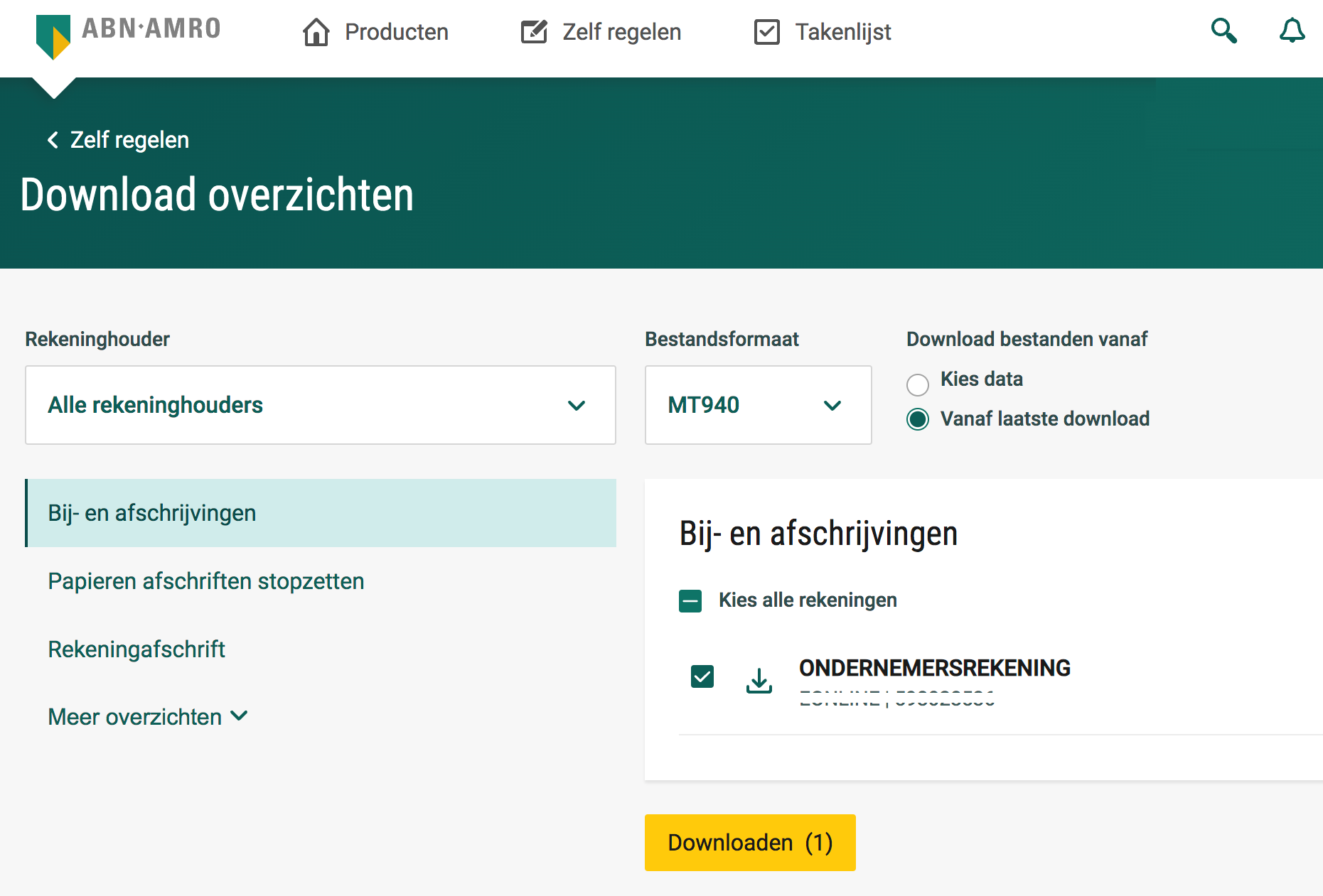This screenshot has height=896, width=1323.
Task: Click the search magnifier icon
Action: pyautogui.click(x=1224, y=31)
